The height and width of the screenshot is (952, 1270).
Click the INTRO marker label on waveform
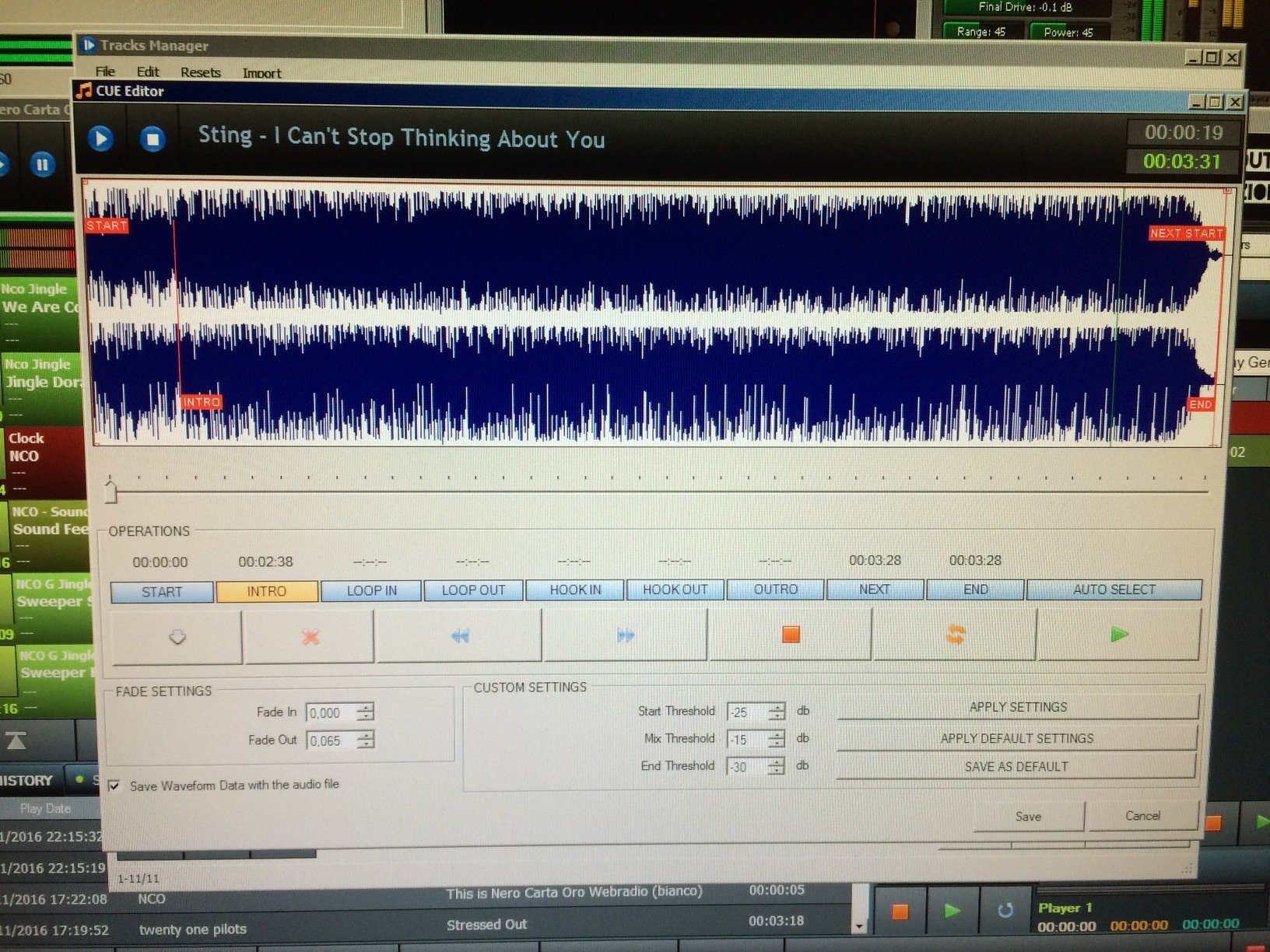coord(202,402)
